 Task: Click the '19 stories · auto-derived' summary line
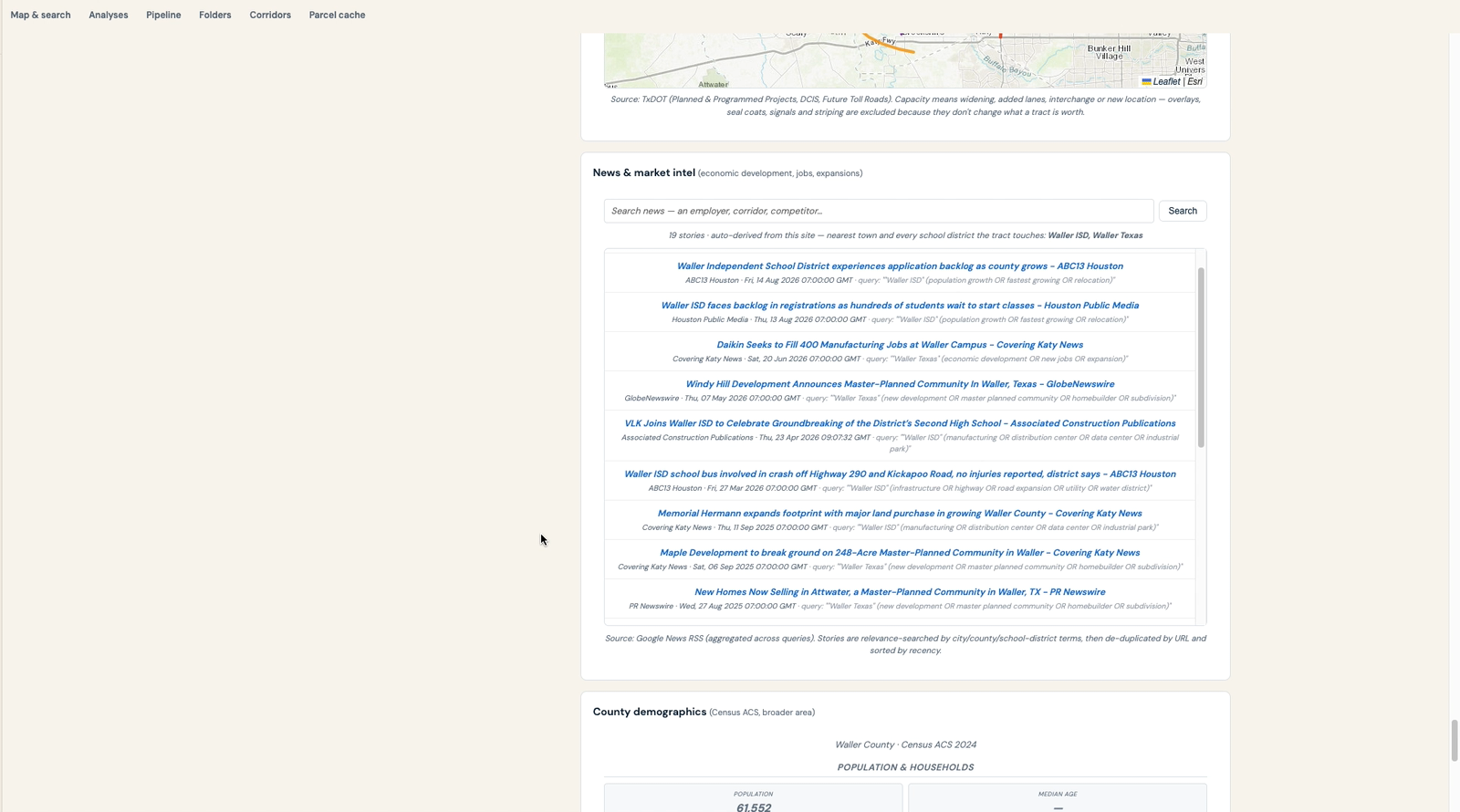point(905,235)
